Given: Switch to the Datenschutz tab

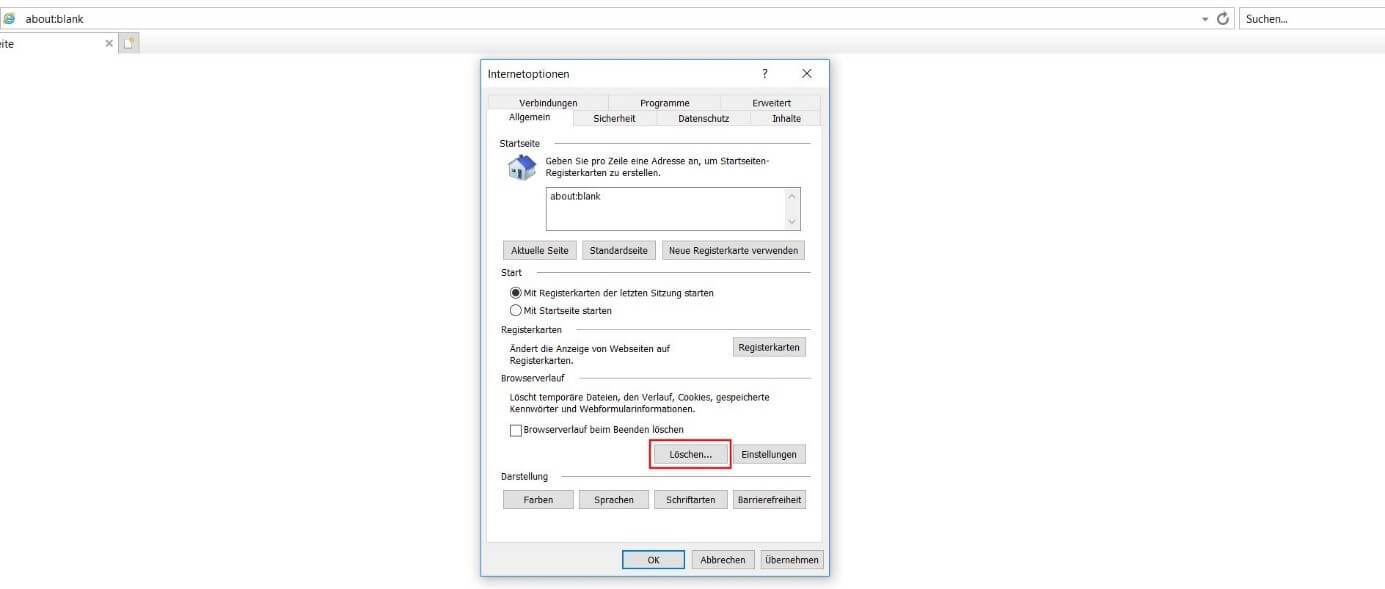Looking at the screenshot, I should pyautogui.click(x=703, y=118).
